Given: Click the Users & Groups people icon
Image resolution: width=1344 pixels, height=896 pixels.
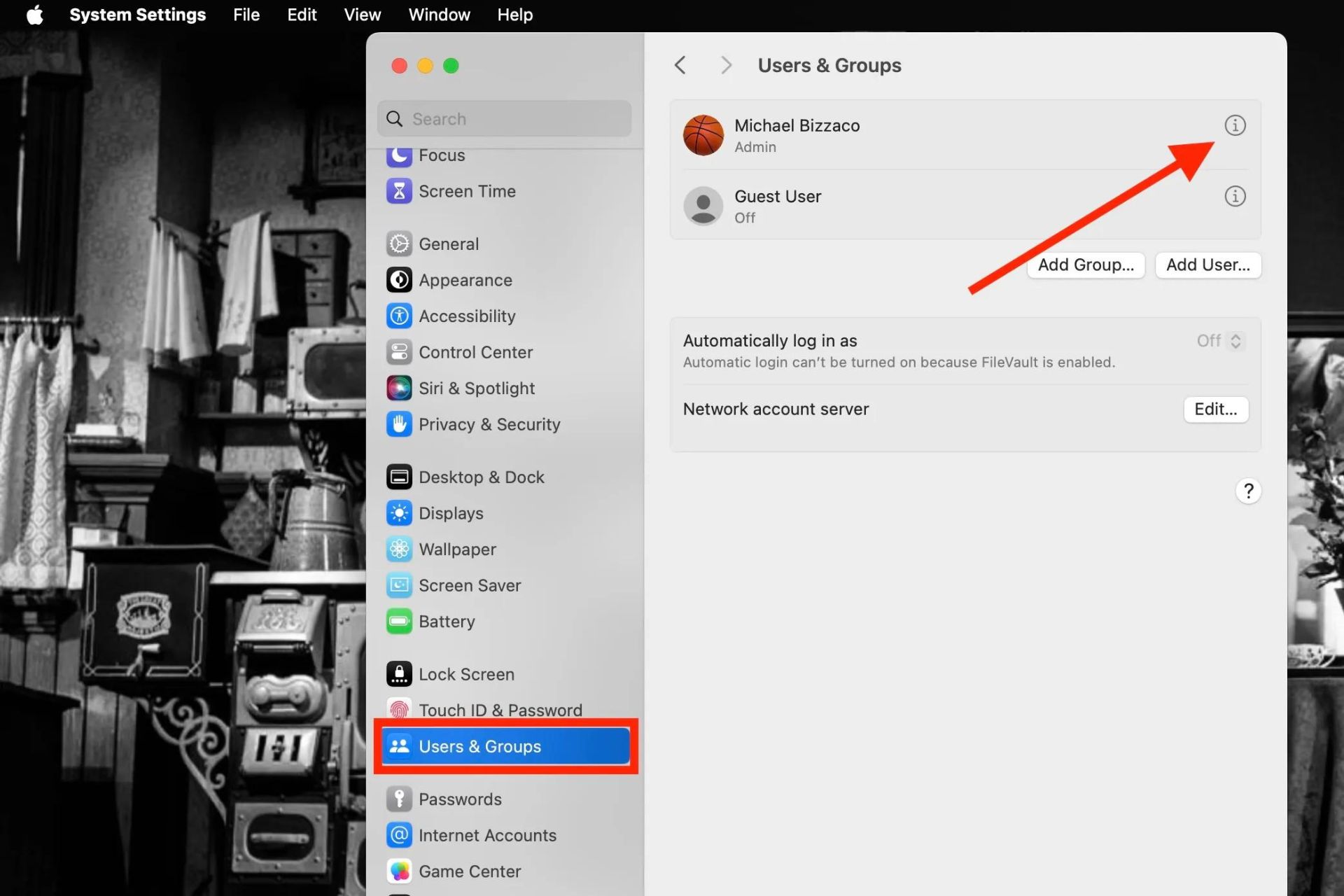Looking at the screenshot, I should (x=399, y=746).
